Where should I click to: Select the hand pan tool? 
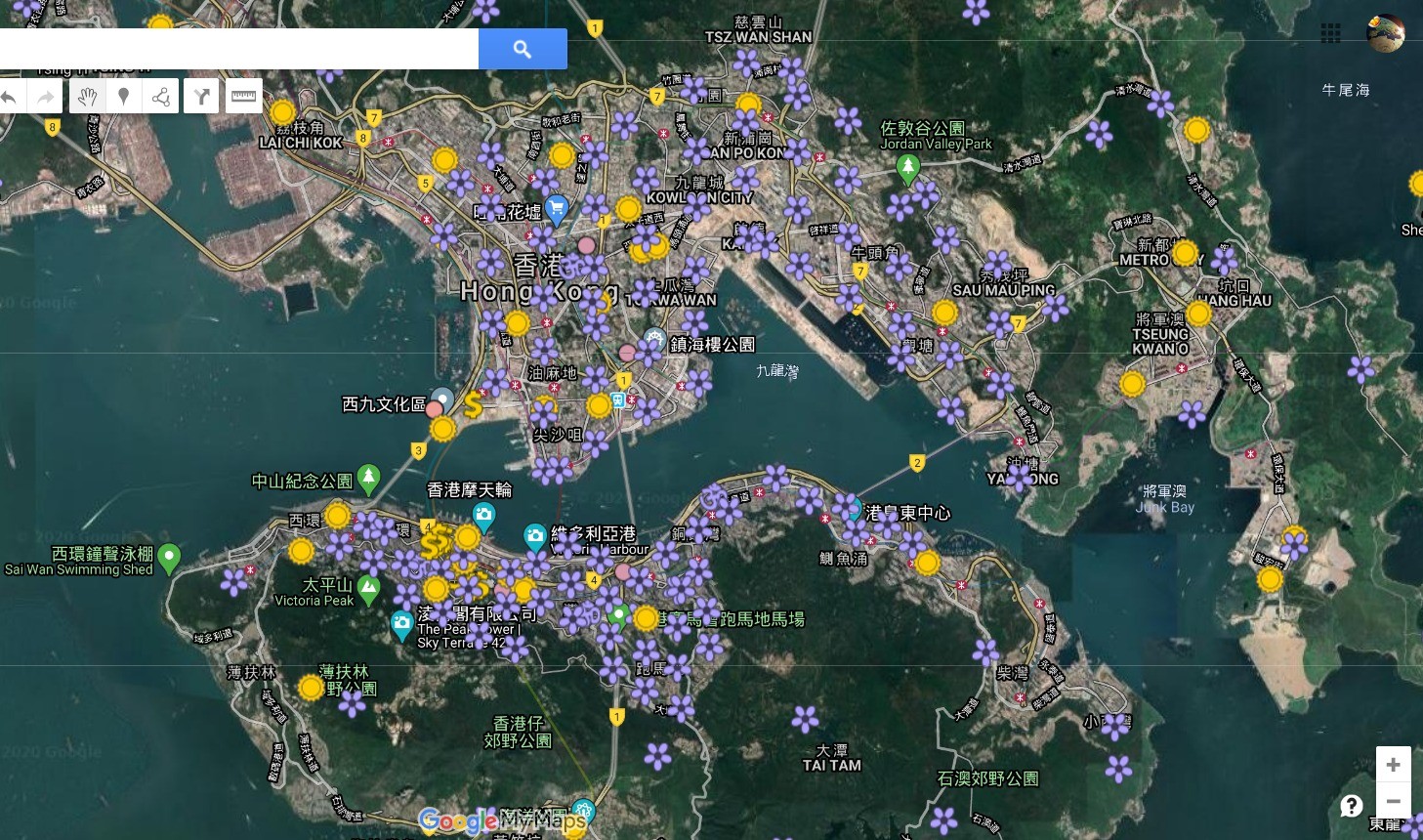click(x=87, y=97)
